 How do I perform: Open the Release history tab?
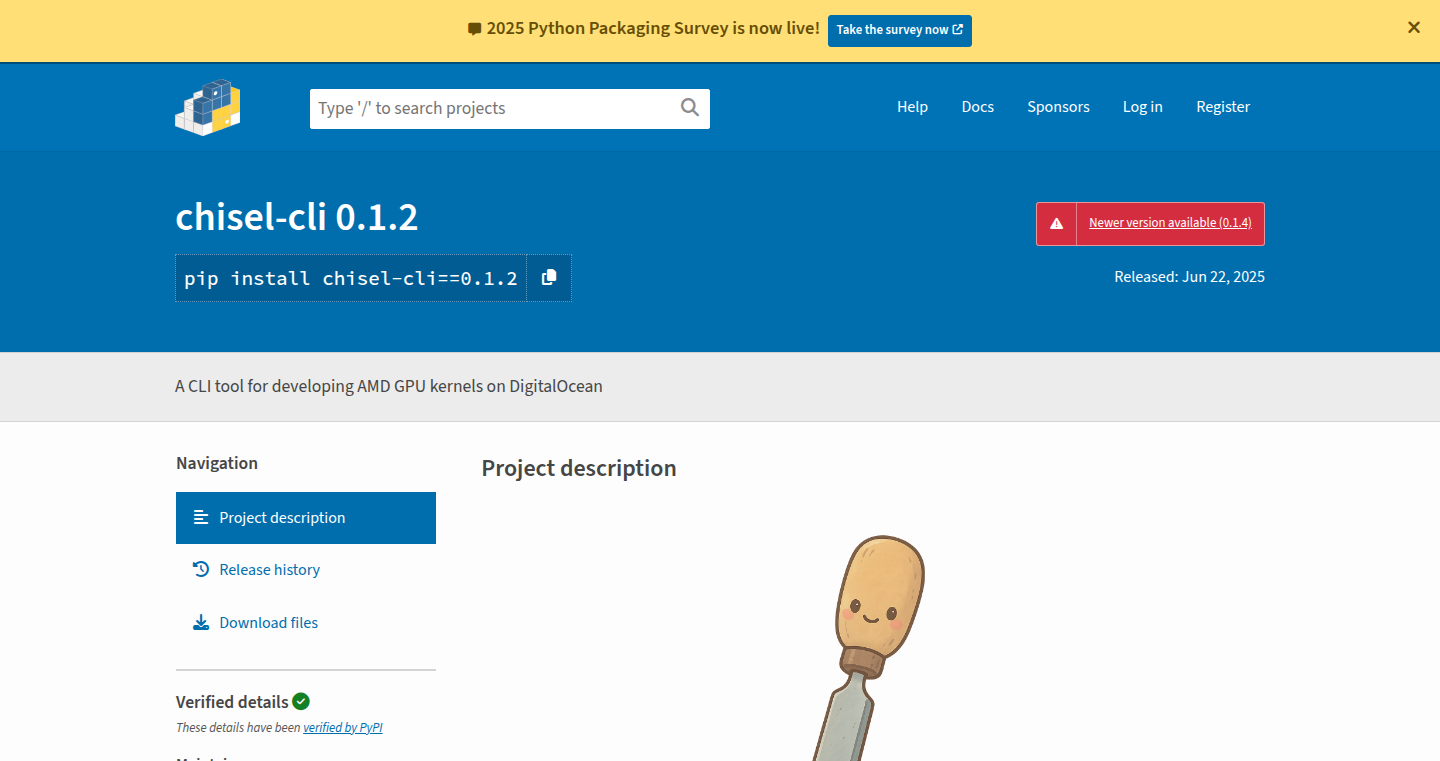point(306,570)
